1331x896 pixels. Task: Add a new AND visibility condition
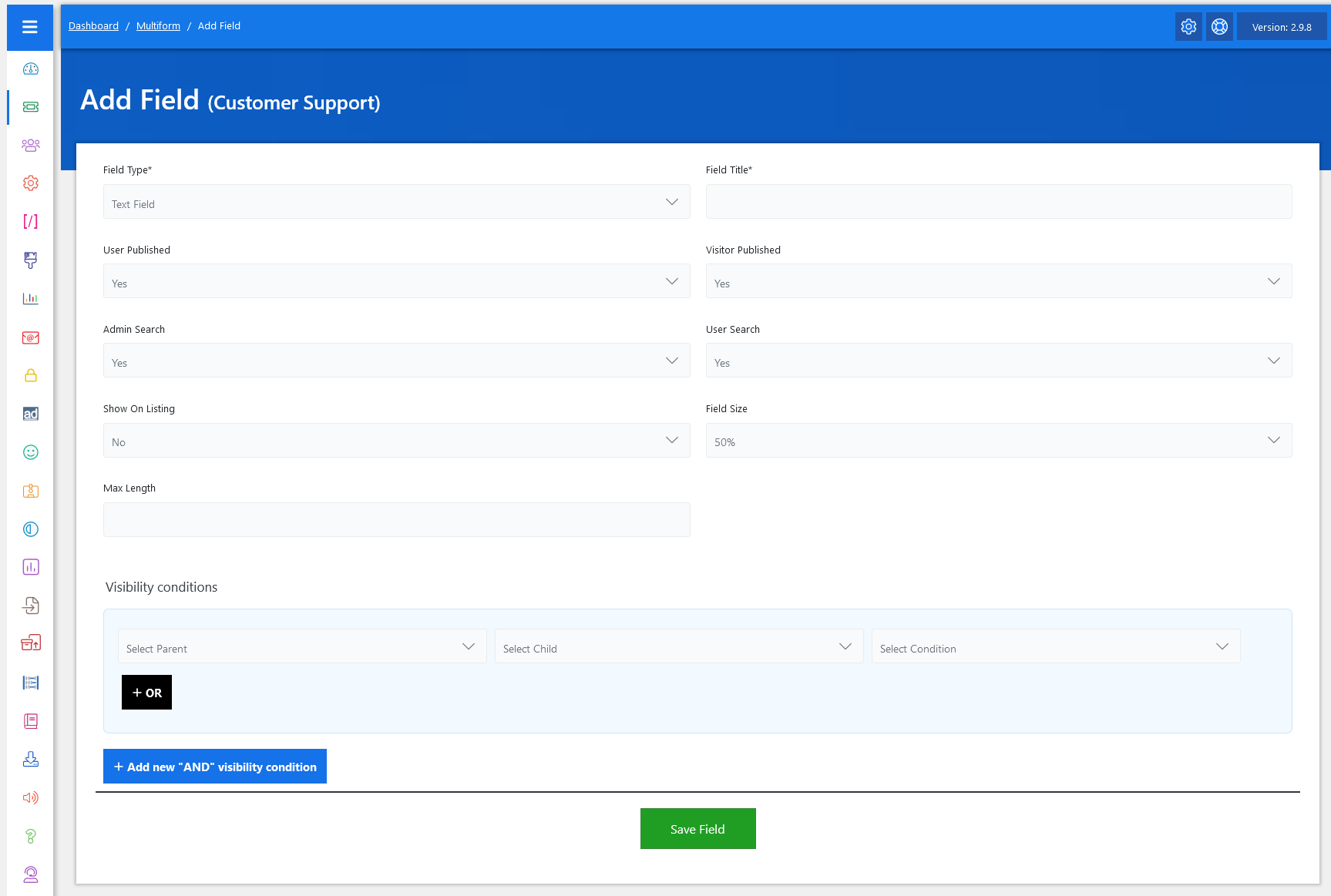[215, 767]
